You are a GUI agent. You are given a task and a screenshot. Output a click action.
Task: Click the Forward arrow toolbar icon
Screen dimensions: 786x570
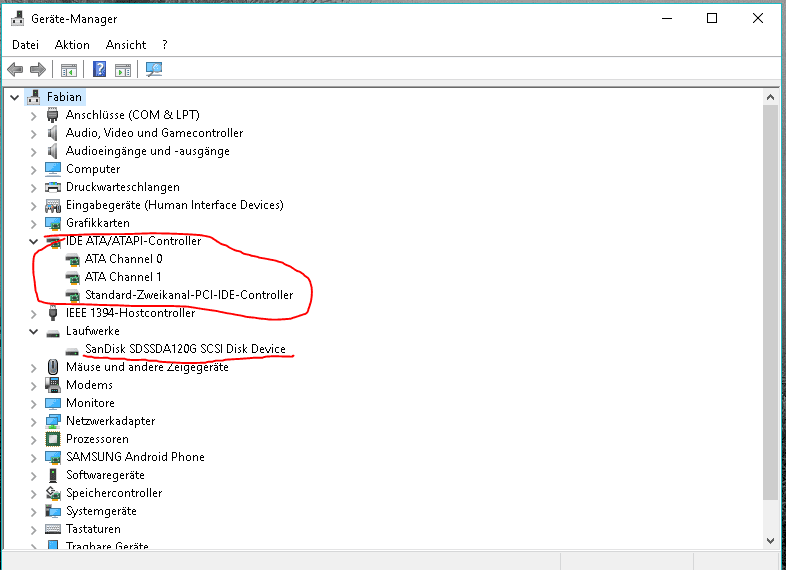pos(38,69)
